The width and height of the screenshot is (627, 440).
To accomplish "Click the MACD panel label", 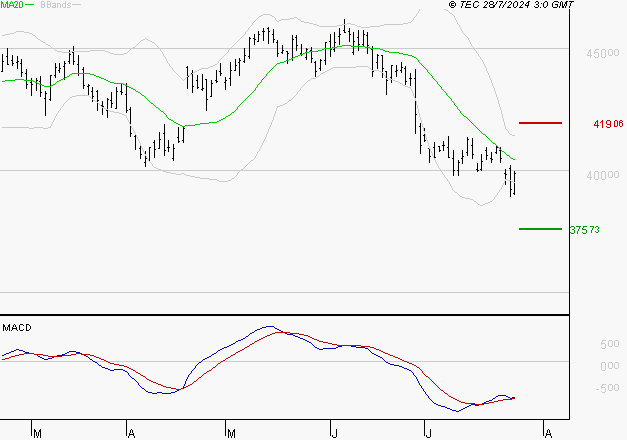I will click(17, 328).
